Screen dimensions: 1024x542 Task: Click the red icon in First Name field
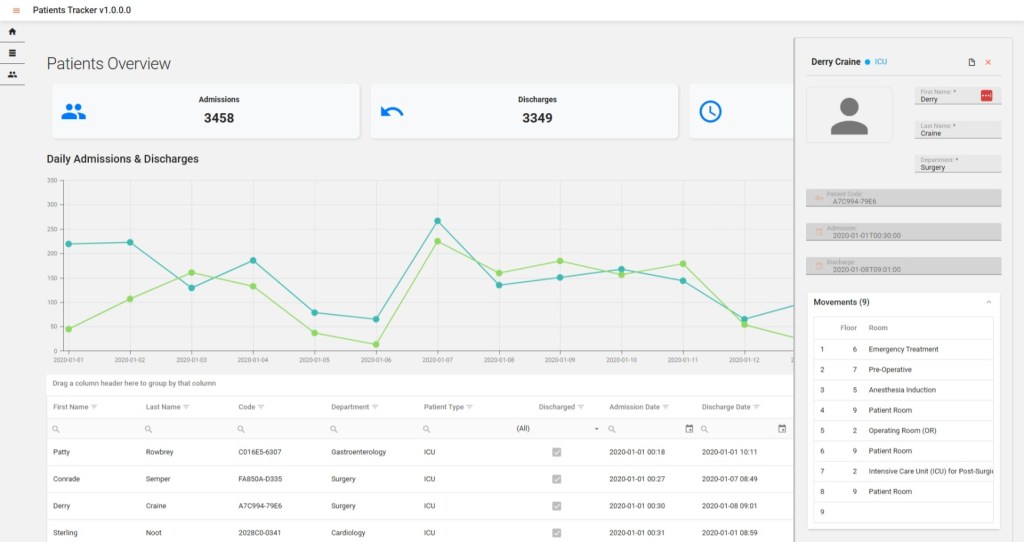click(x=986, y=96)
